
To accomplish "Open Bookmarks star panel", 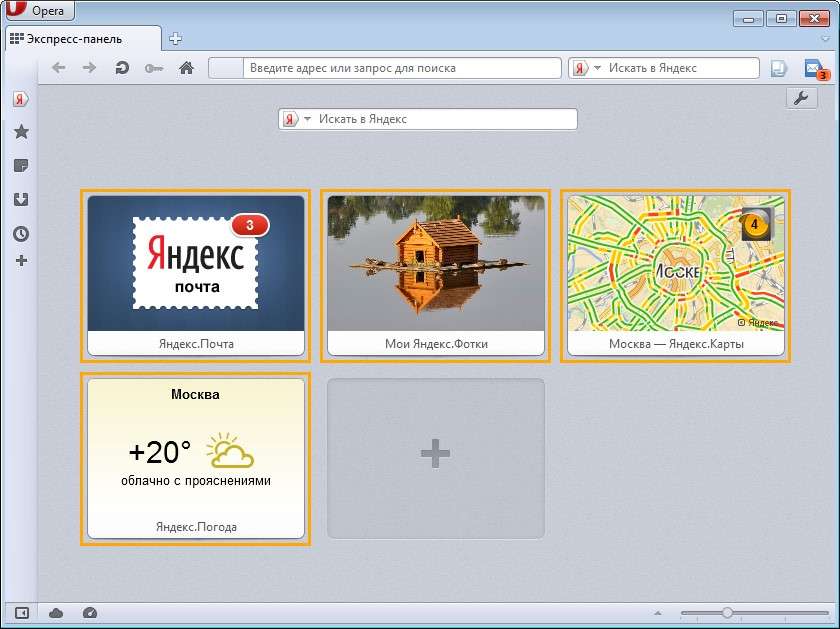I will (21, 132).
